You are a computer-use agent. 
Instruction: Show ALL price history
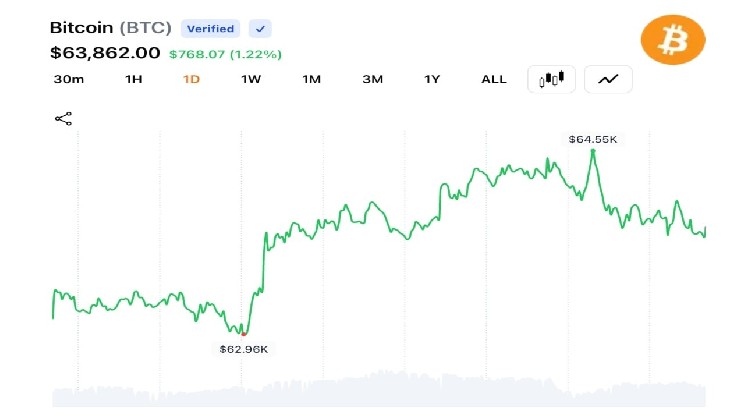click(494, 79)
